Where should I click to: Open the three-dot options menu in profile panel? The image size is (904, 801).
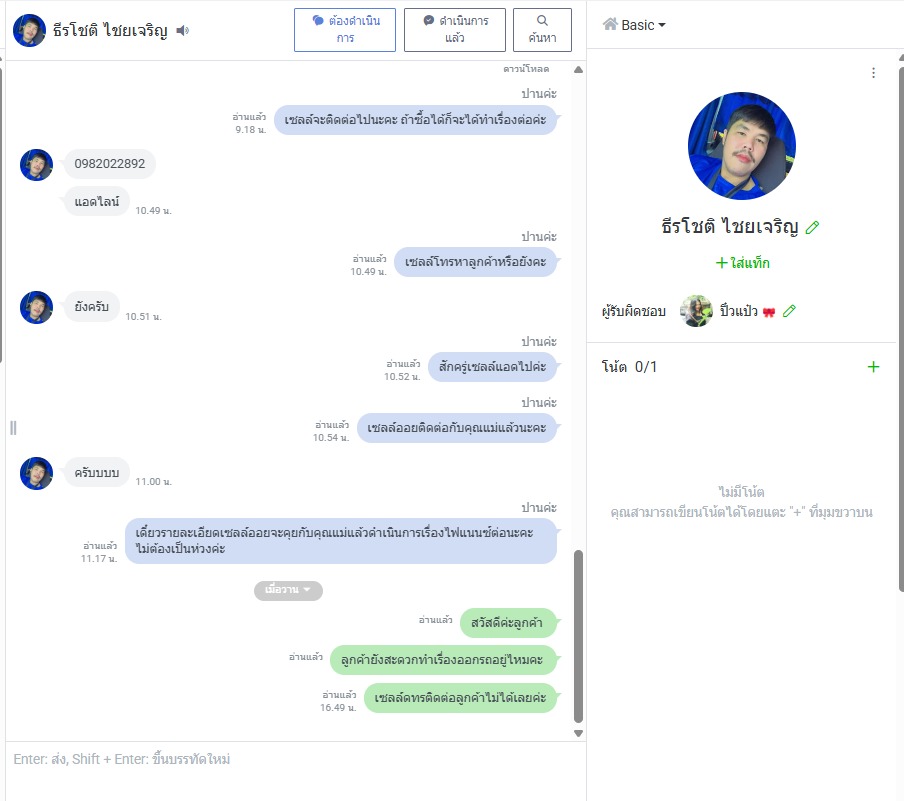(x=873, y=73)
